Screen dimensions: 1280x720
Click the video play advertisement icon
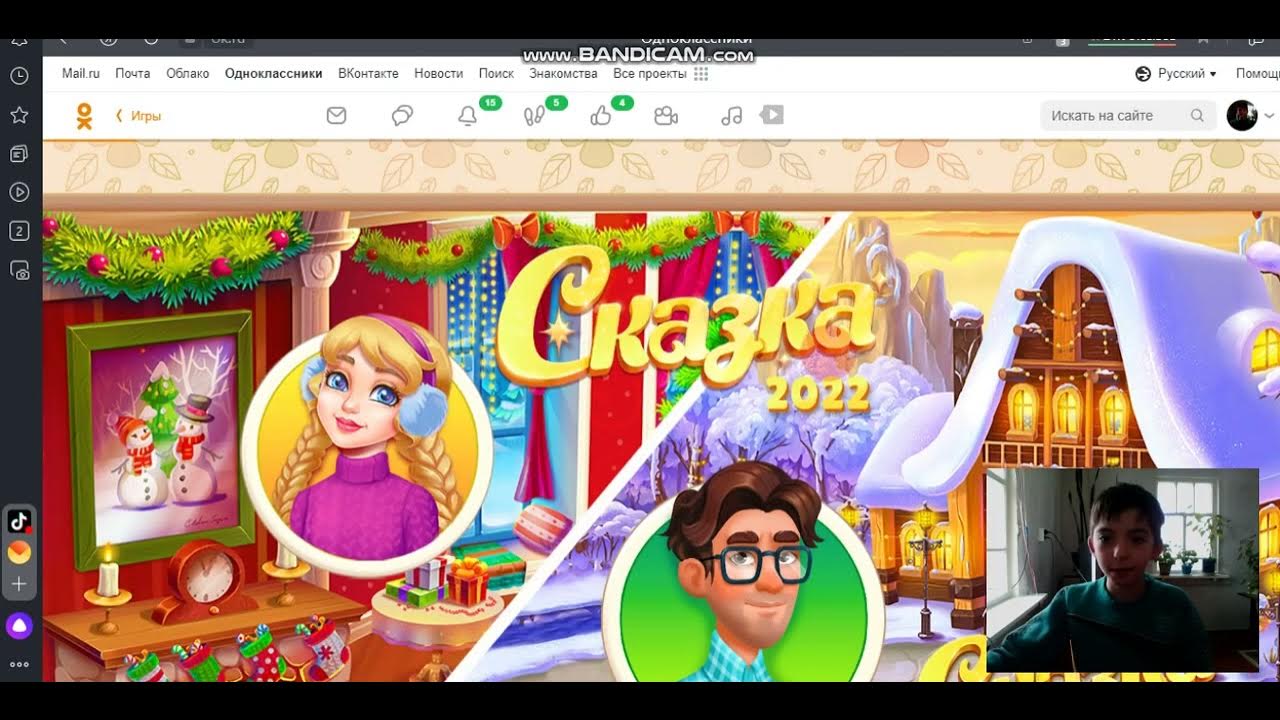[x=772, y=115]
